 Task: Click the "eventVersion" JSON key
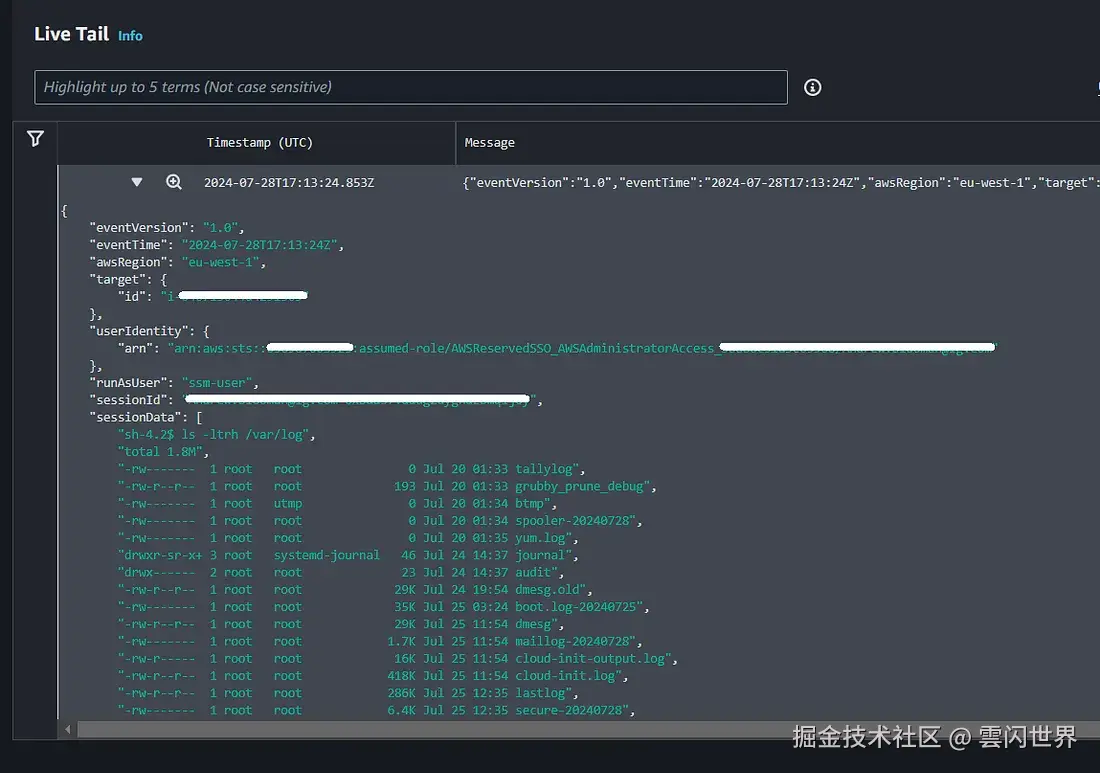[x=139, y=227]
